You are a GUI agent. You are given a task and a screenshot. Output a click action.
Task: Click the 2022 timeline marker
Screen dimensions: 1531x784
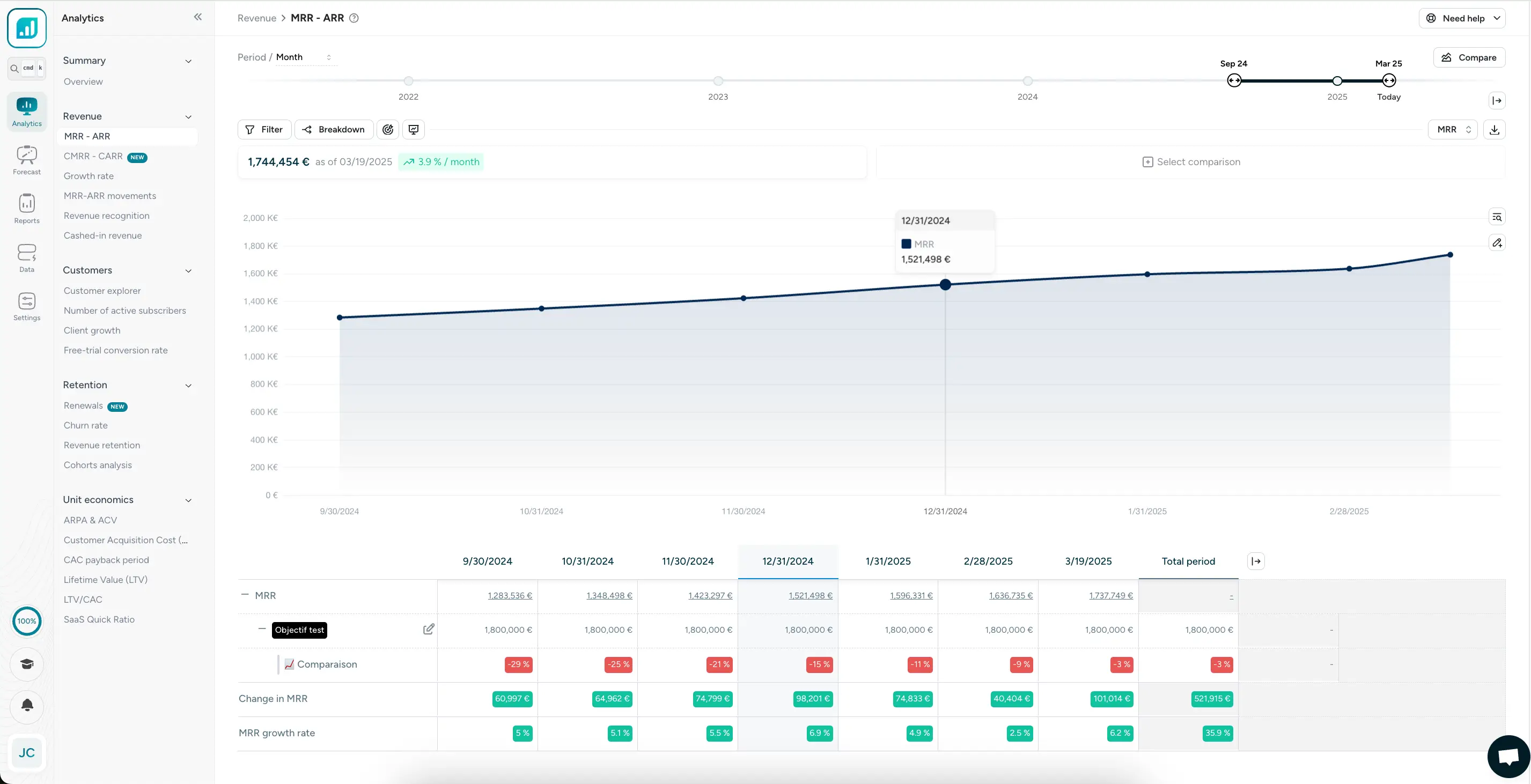[408, 81]
